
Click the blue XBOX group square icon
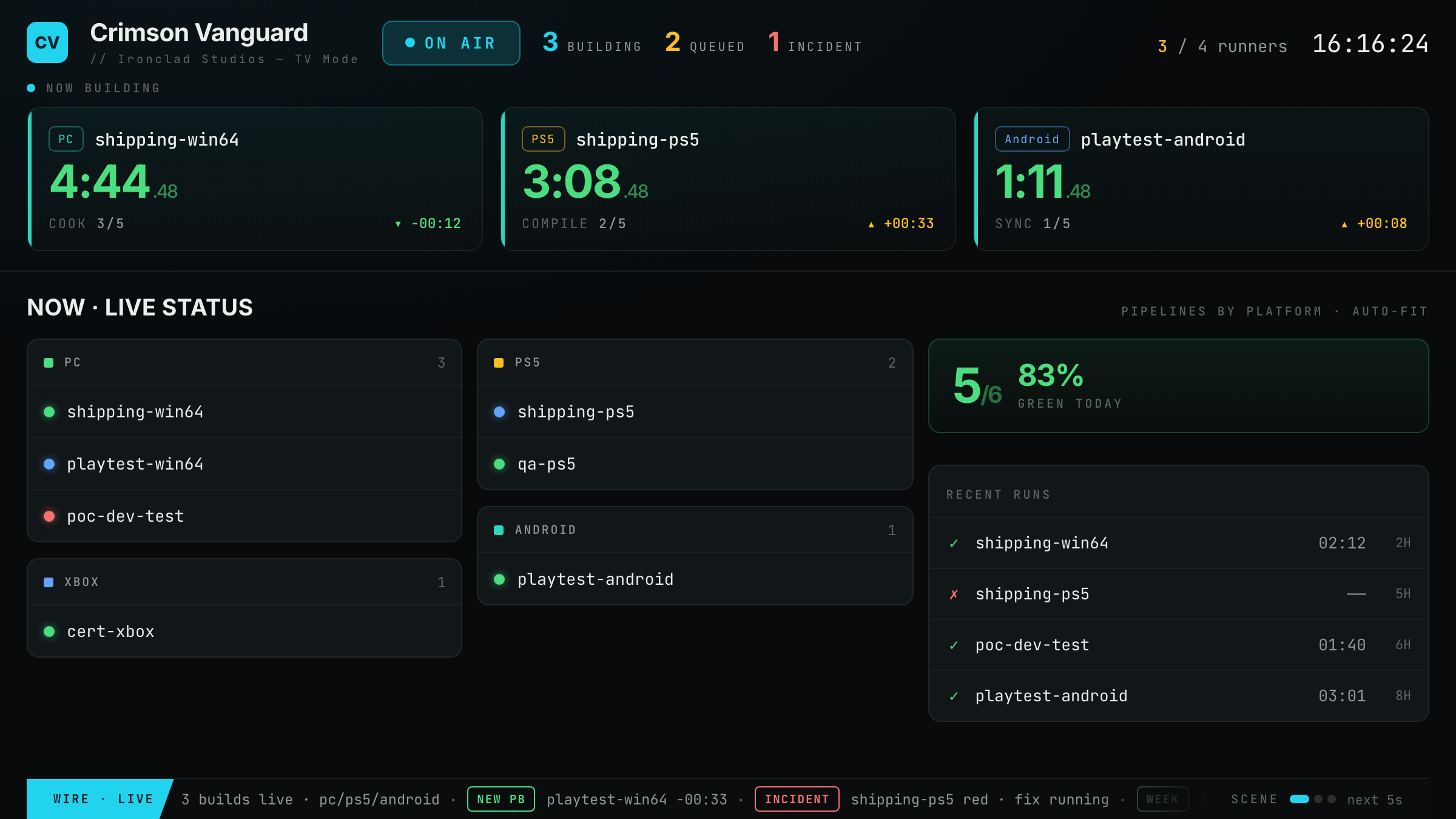[49, 582]
